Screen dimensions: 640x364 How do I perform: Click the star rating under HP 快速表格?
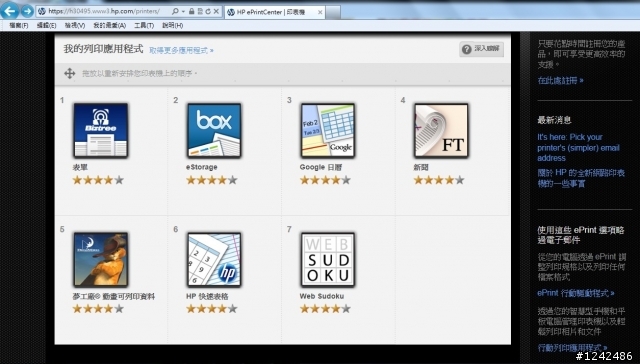coord(211,309)
